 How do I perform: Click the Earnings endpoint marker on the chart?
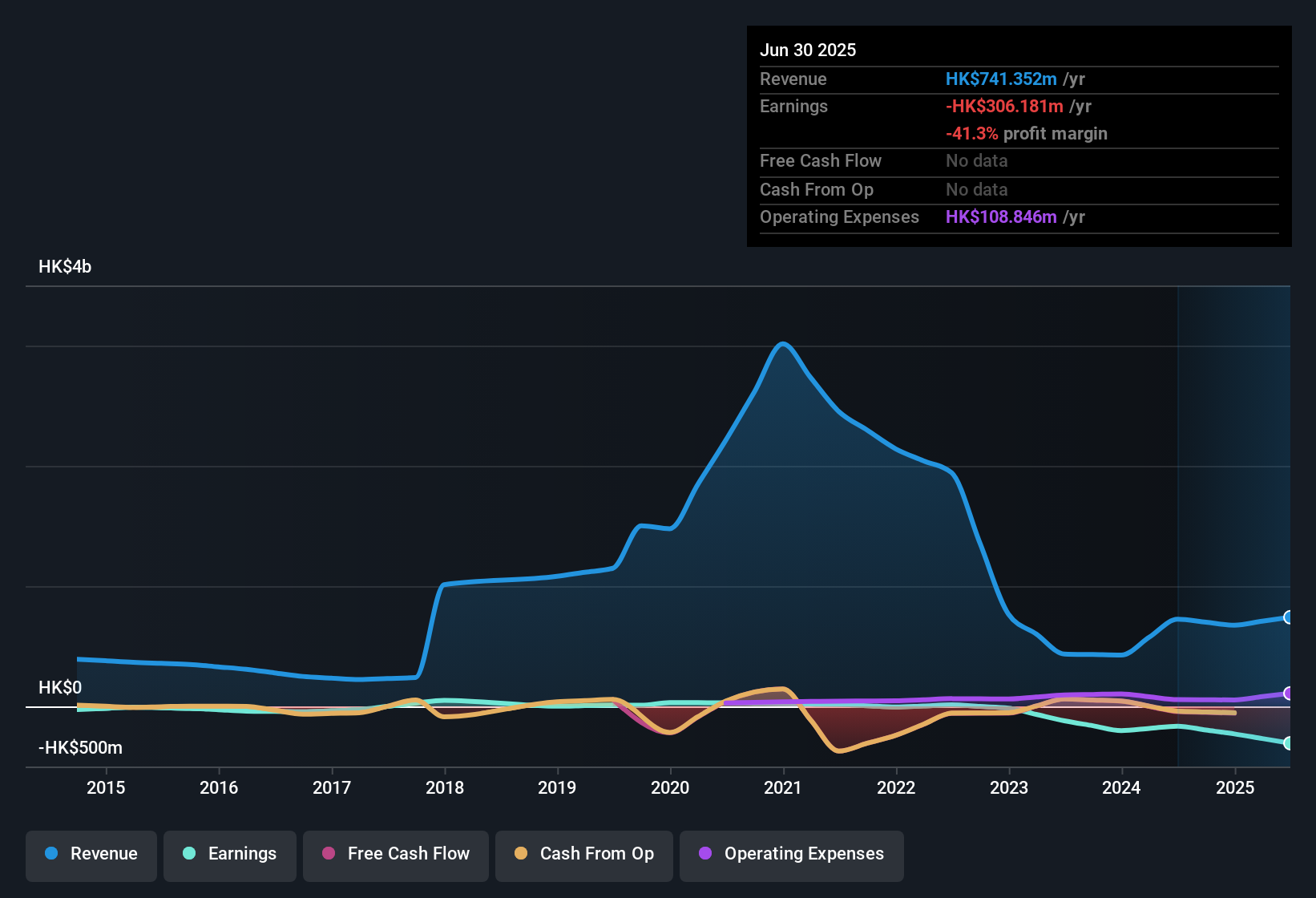(x=1289, y=743)
